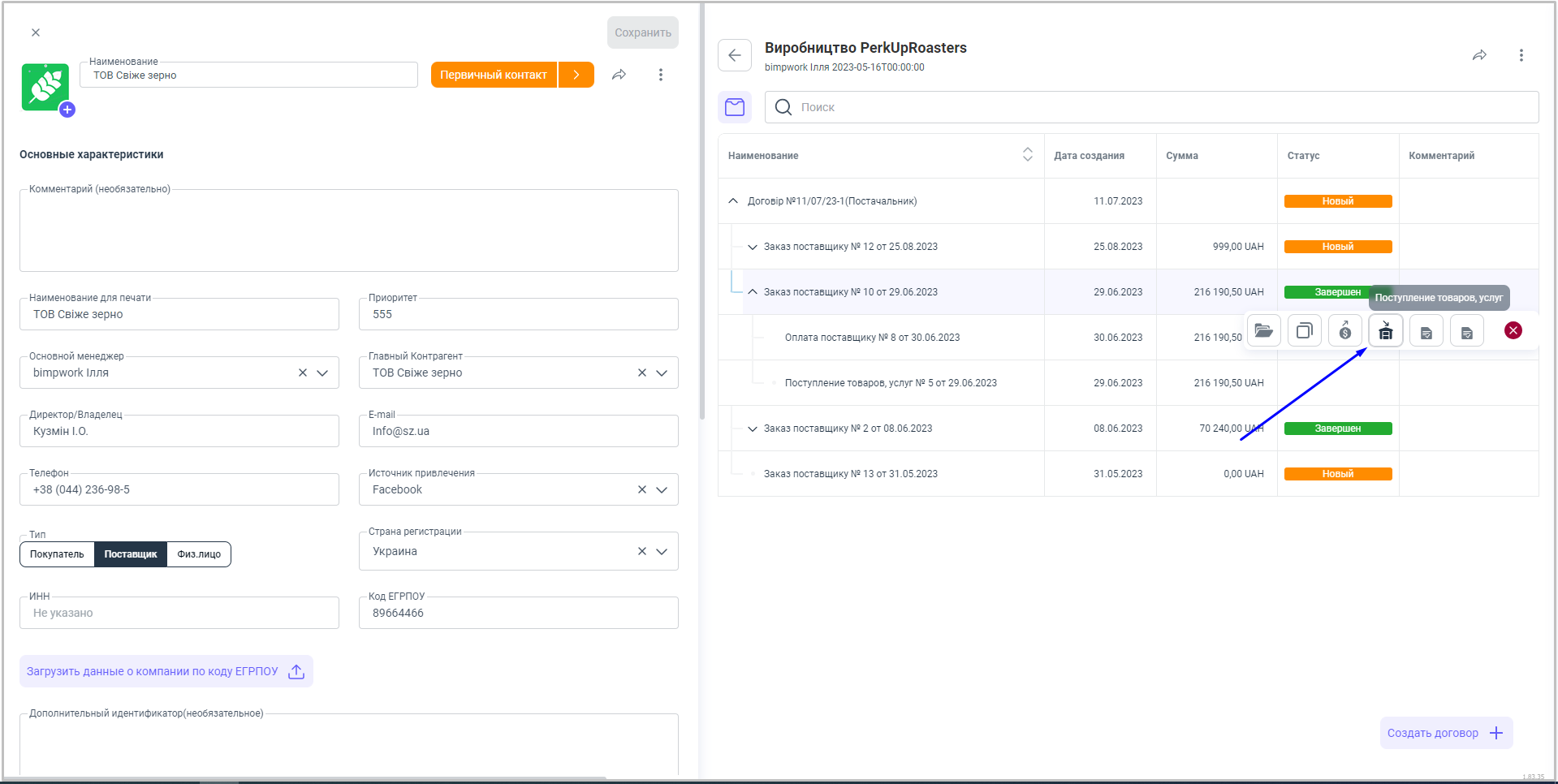Click the Создать договор button
The width and height of the screenshot is (1558, 784).
point(1445,733)
